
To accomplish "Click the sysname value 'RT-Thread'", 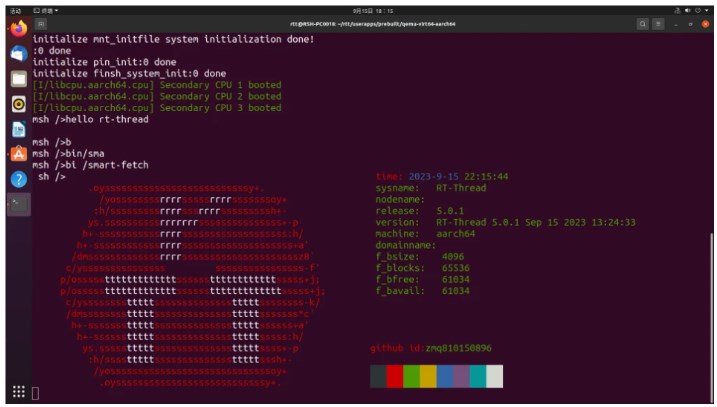I will click(x=461, y=188).
